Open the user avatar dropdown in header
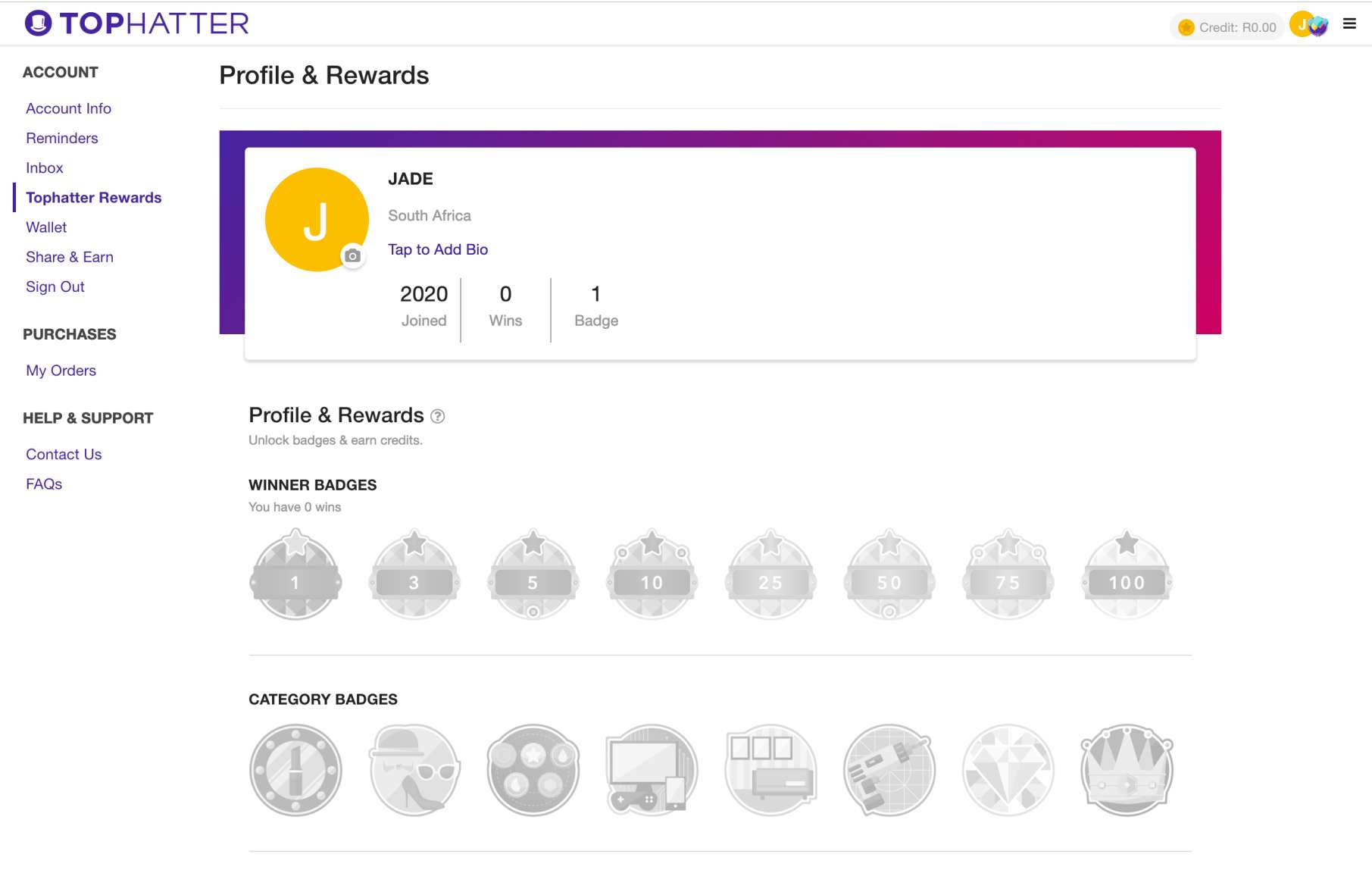Screen dimensions: 1372x870 coord(1308,26)
